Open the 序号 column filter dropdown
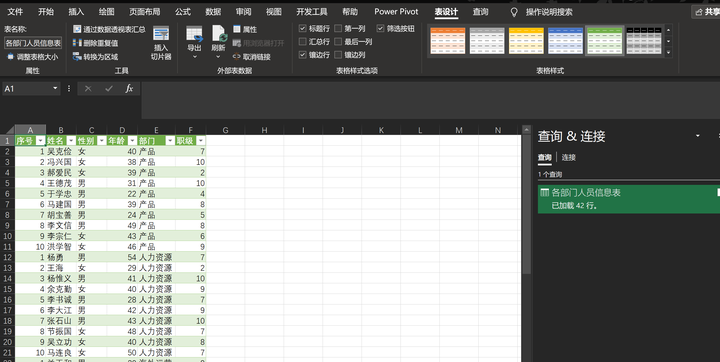Screen dimensions: 720x362 [x=40, y=141]
